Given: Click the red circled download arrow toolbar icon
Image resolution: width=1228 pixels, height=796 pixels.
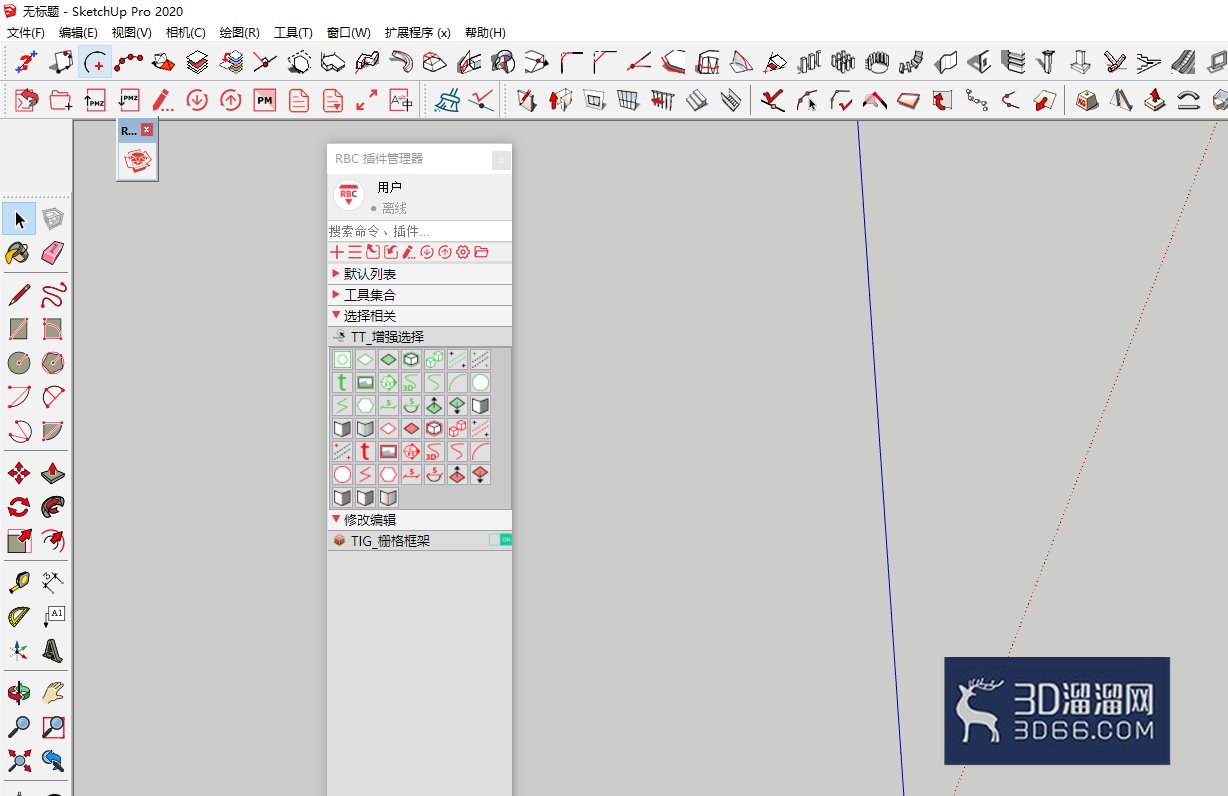Looking at the screenshot, I should [197, 100].
